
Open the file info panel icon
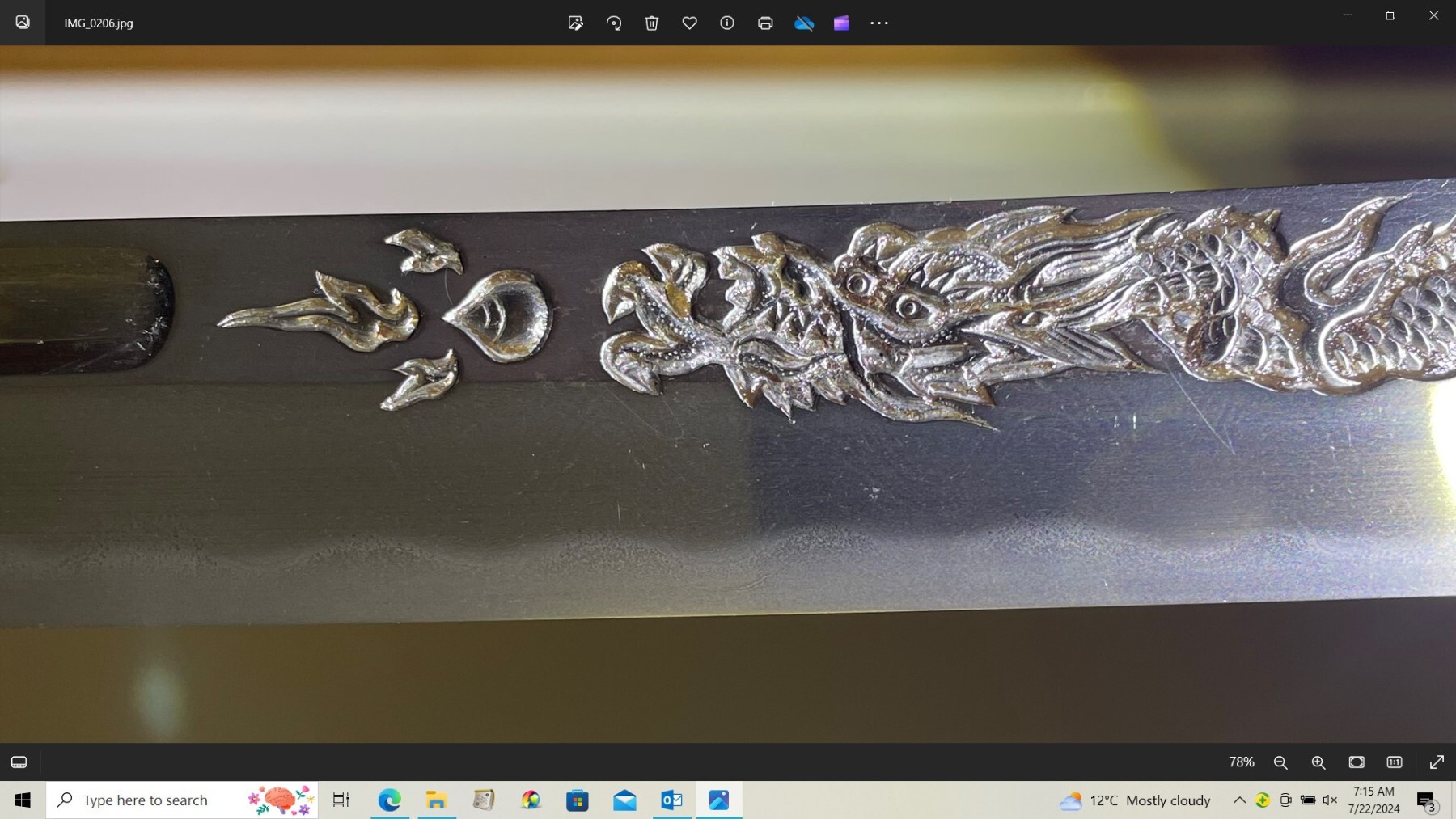[727, 23]
